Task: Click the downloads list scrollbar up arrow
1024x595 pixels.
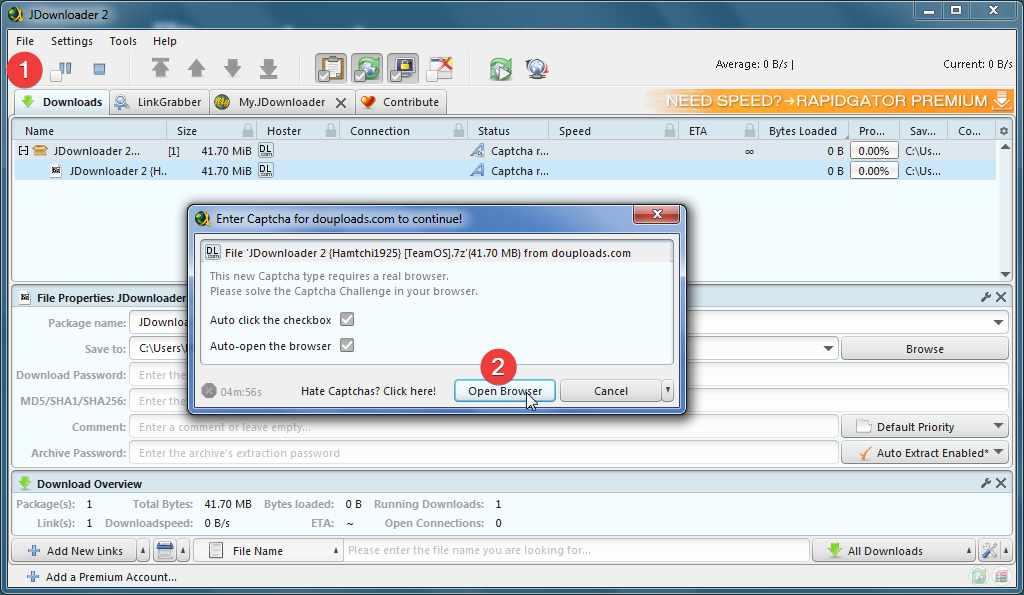Action: 1005,147
